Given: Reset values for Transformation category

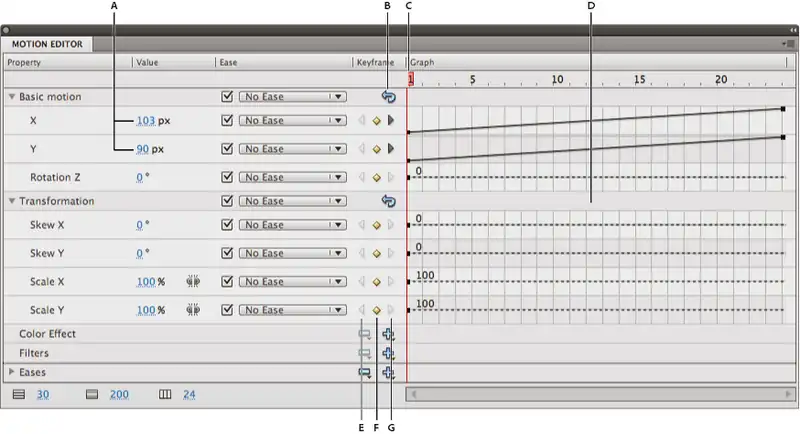Looking at the screenshot, I should coord(388,201).
